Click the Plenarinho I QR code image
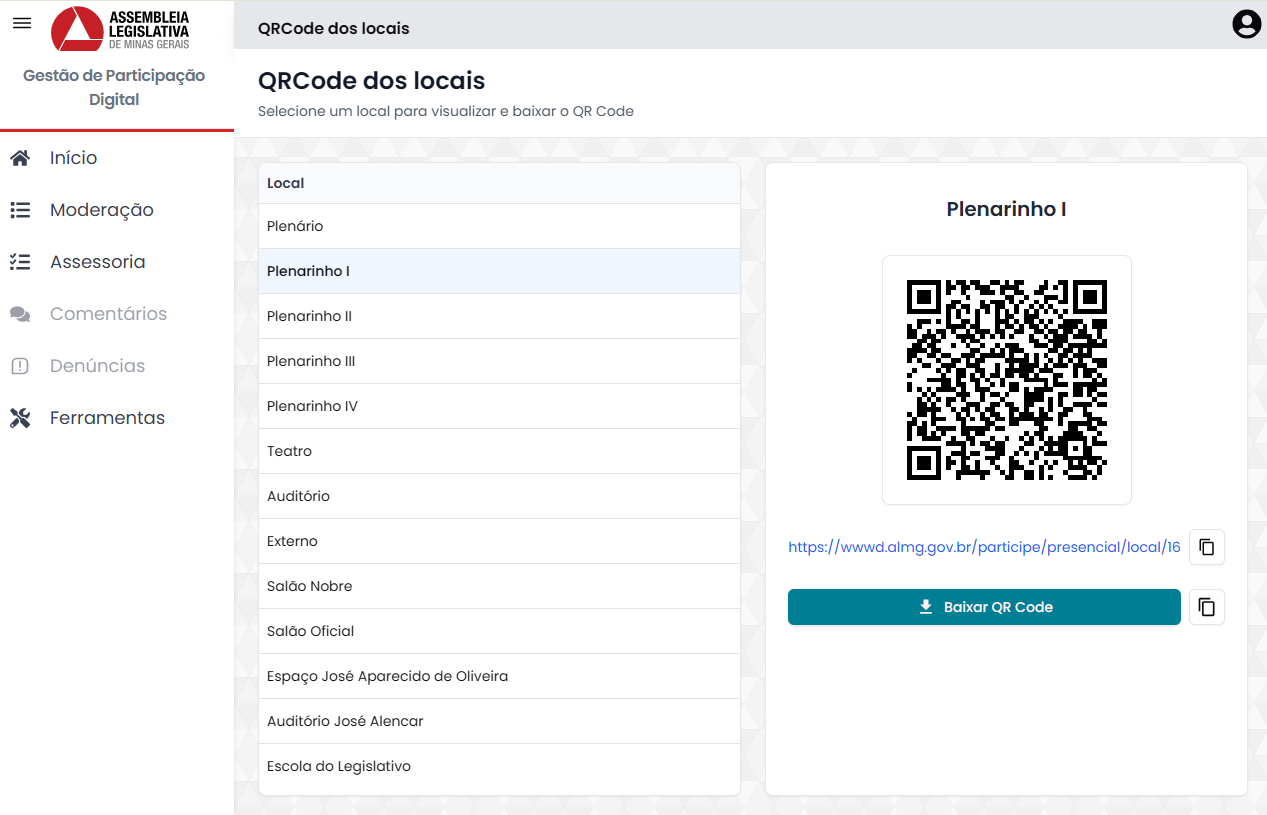Viewport: 1267px width, 815px height. (1006, 380)
